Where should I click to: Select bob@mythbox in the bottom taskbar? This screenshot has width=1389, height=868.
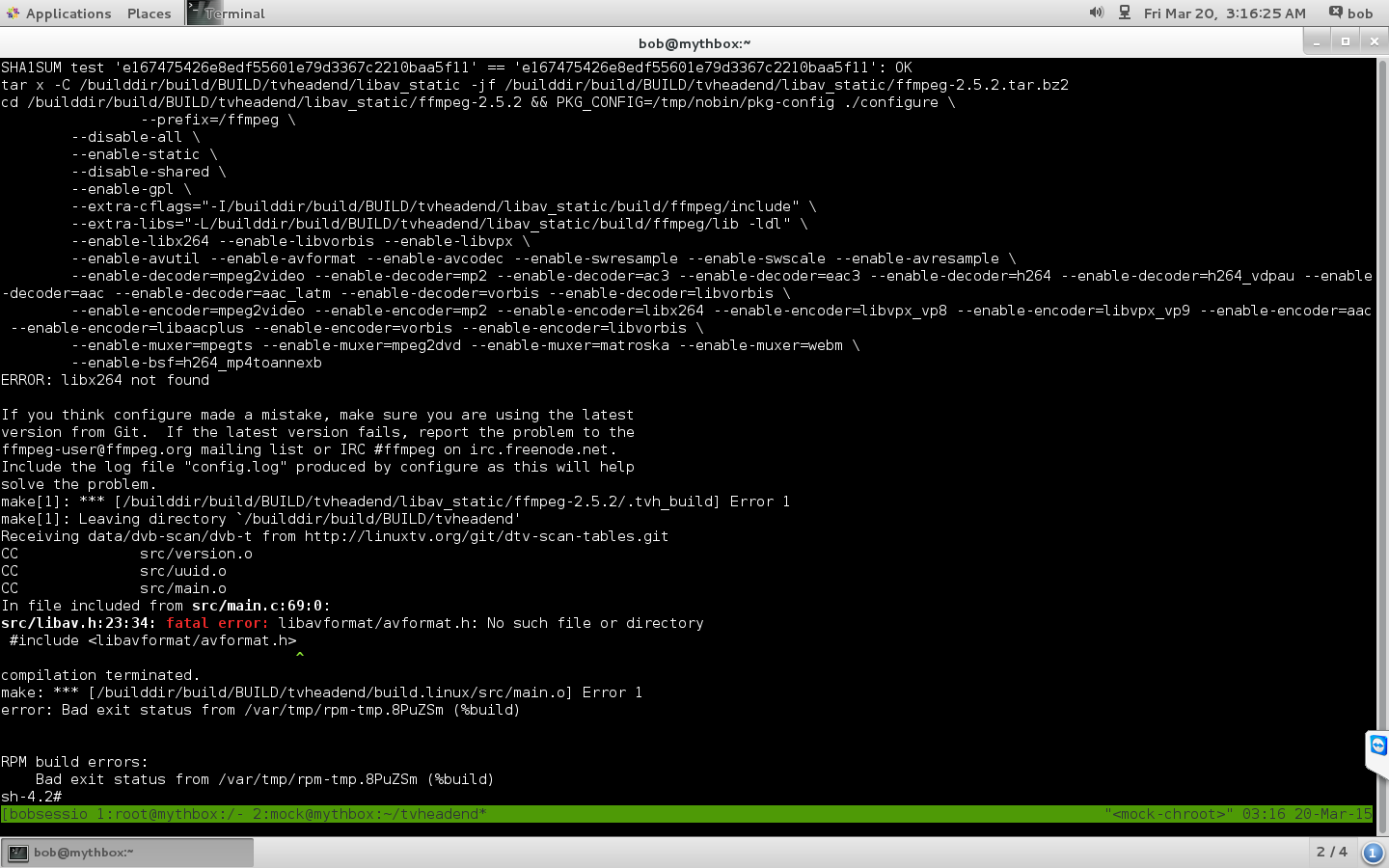point(127,853)
